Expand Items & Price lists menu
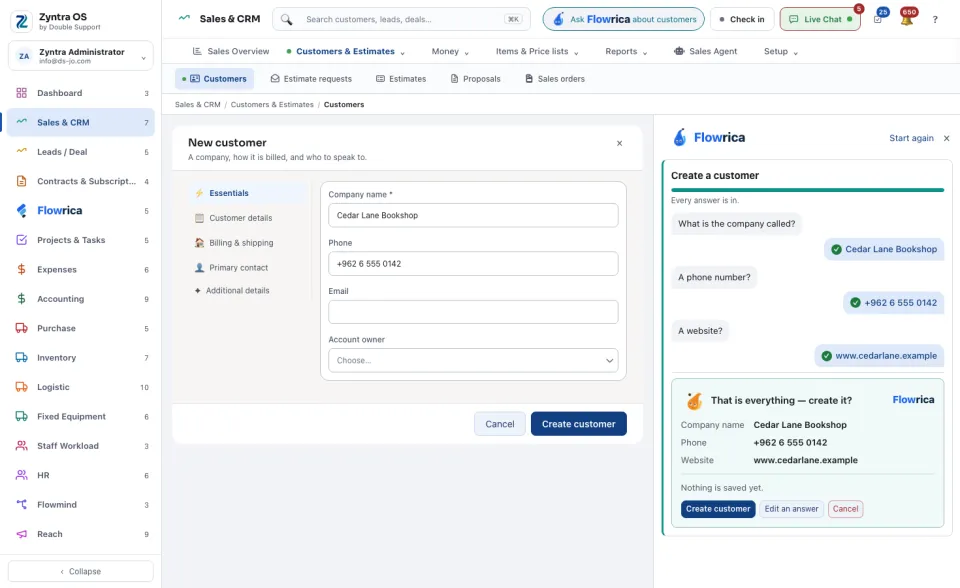The width and height of the screenshot is (960, 588). 537,51
